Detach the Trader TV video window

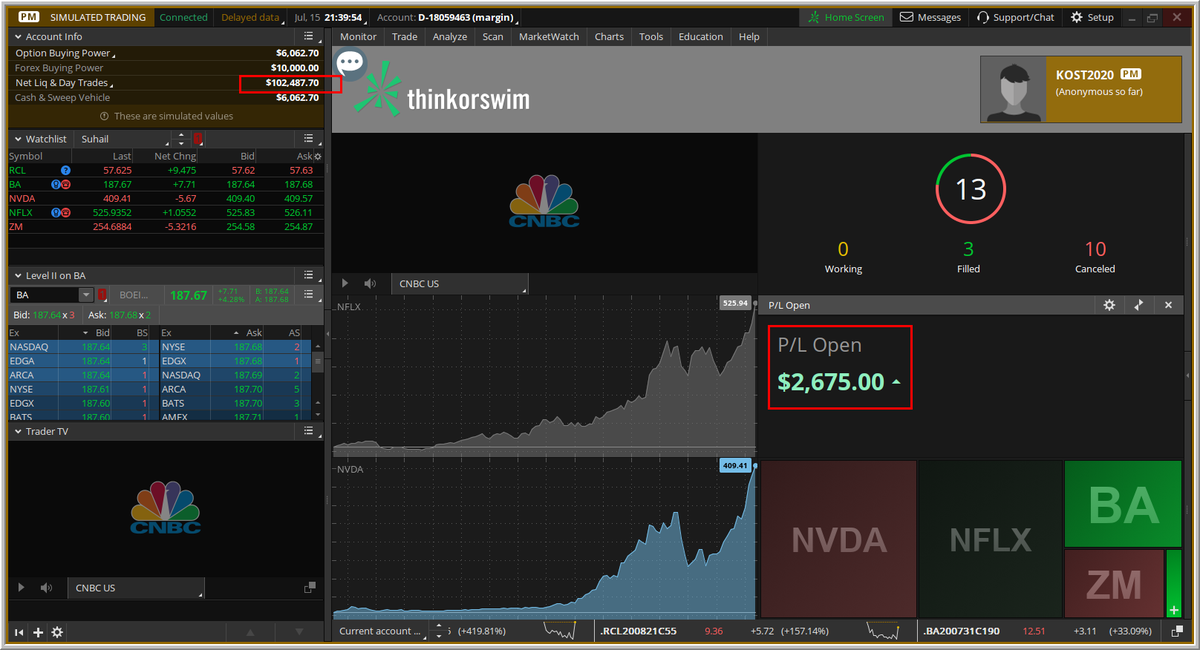[x=311, y=588]
